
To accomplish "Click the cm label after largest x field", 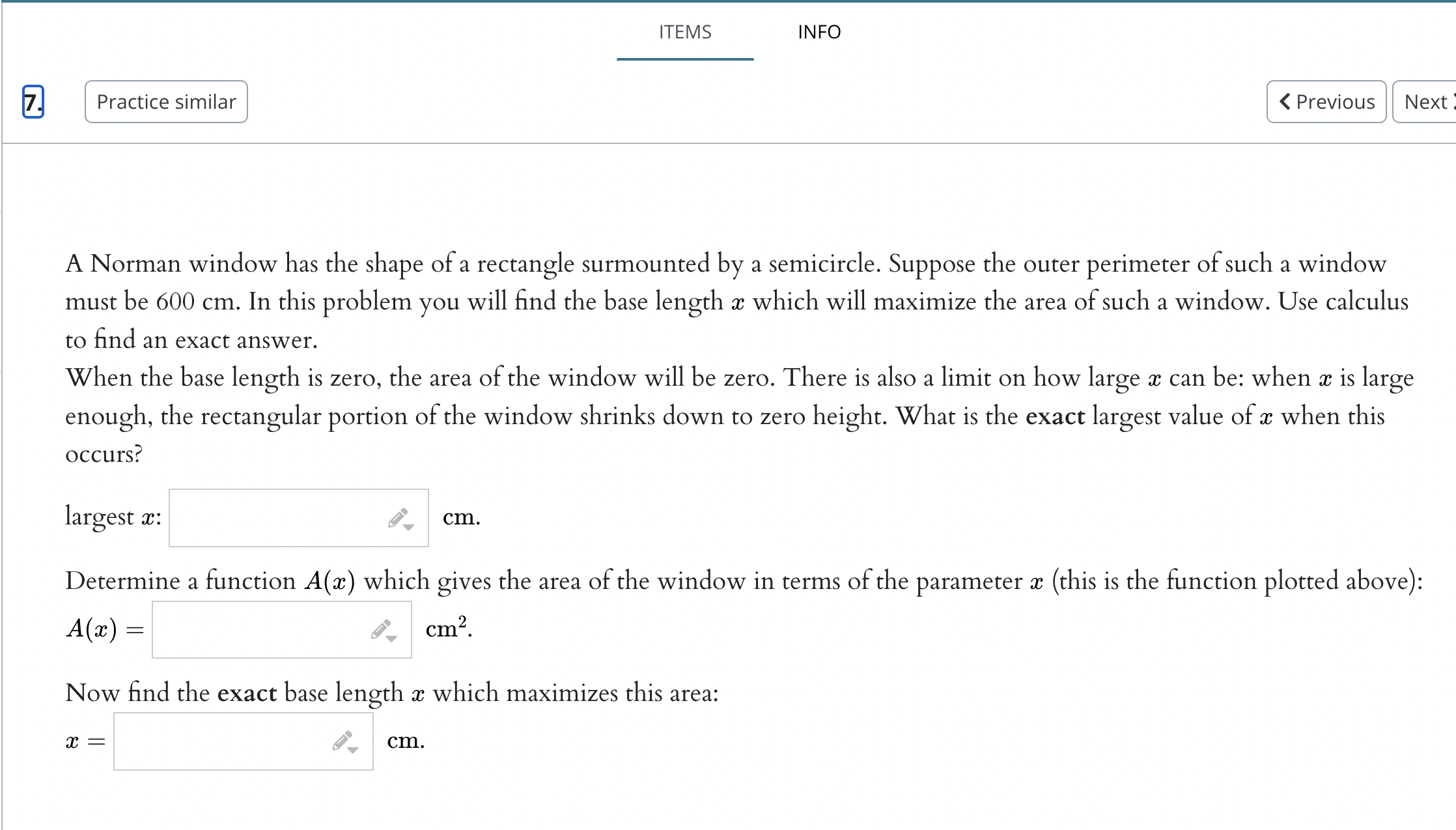I will click(461, 517).
